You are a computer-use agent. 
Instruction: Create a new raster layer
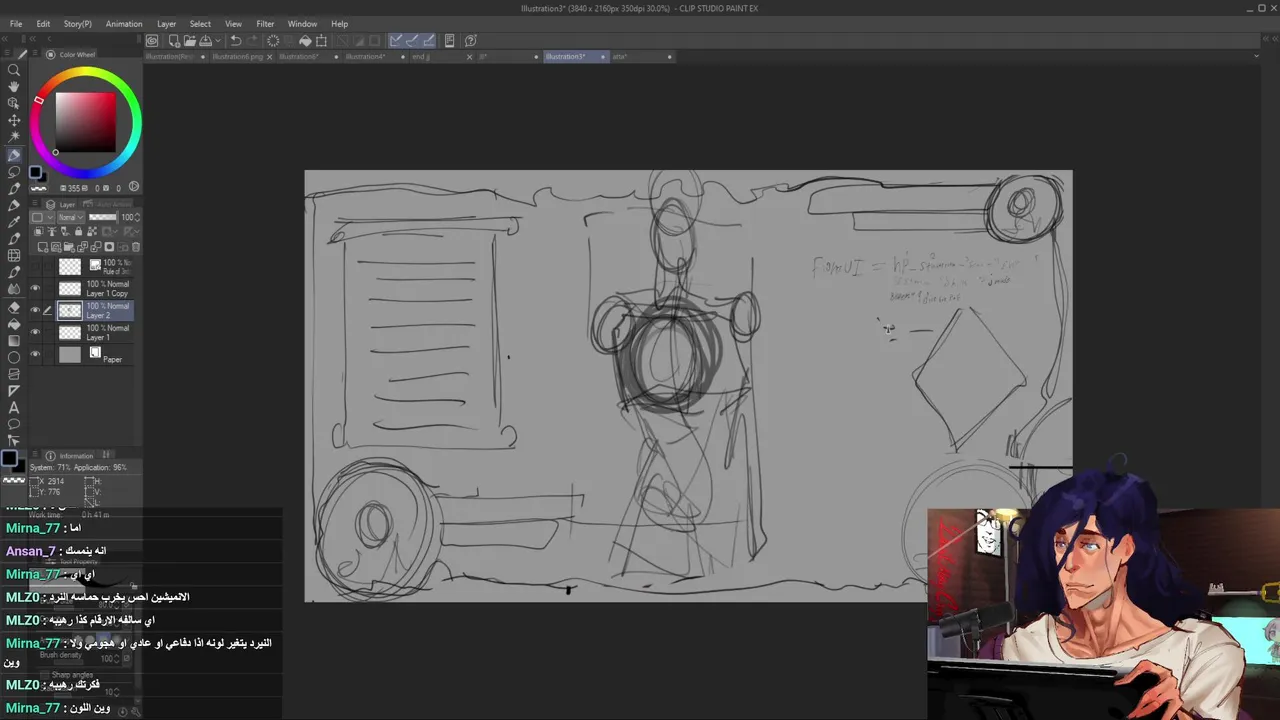[43, 247]
